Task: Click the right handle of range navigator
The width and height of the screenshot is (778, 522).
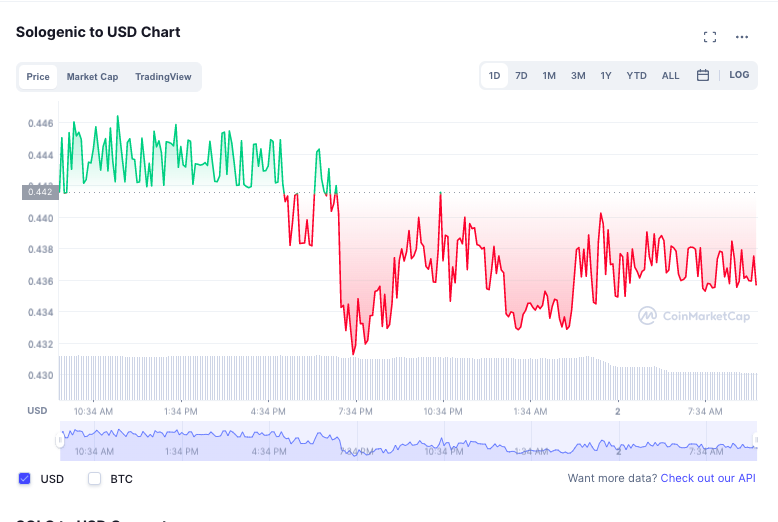Action: click(x=756, y=440)
